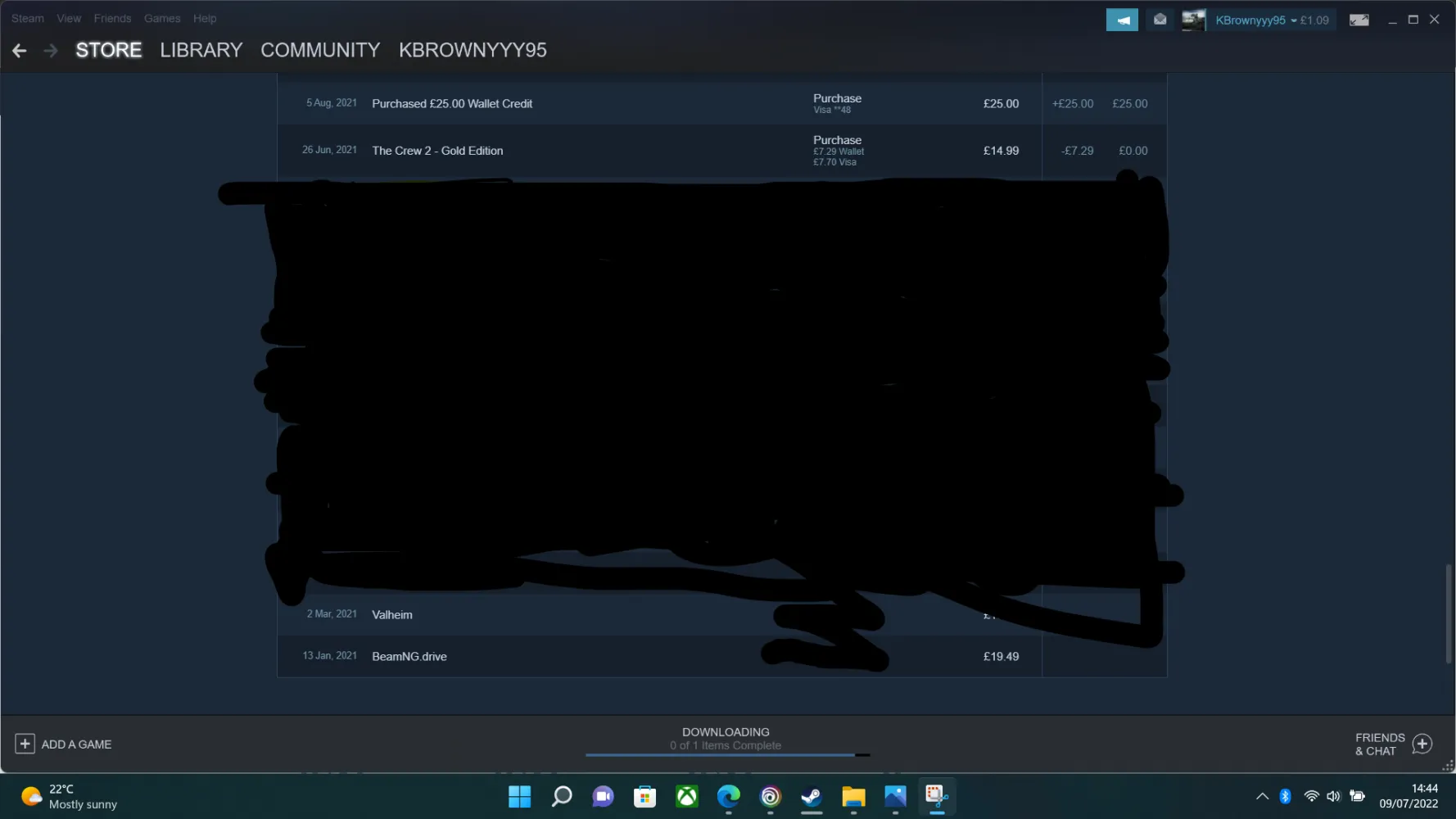Open the weather widget in taskbar
The height and width of the screenshot is (819, 1456).
[69, 797]
